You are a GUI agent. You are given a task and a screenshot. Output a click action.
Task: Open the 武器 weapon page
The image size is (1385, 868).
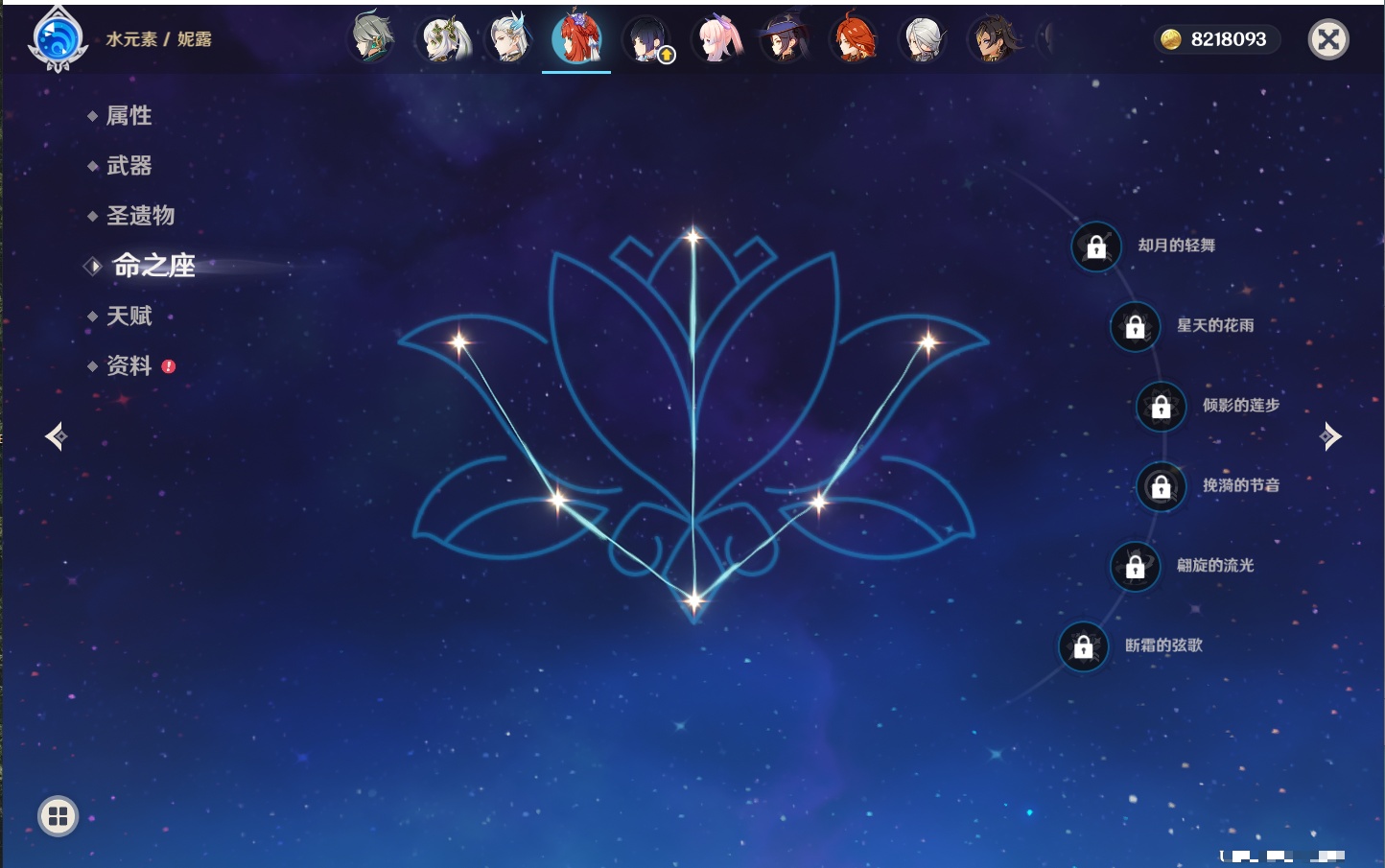(x=129, y=166)
